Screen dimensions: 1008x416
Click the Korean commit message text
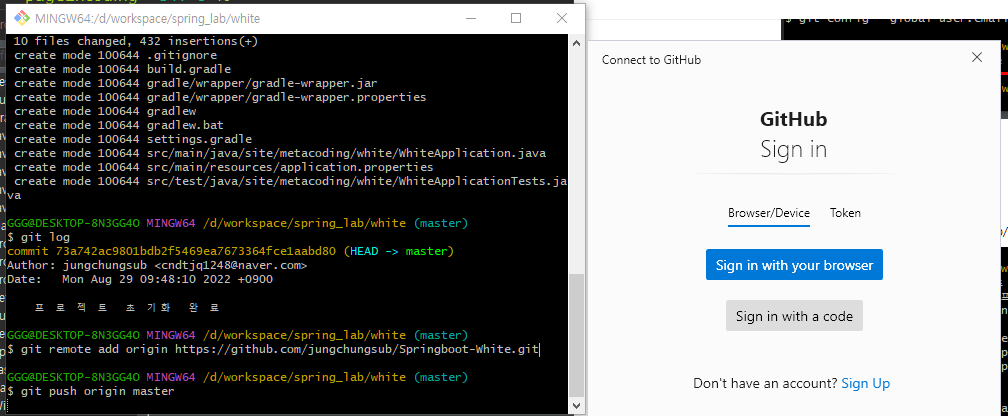click(127, 307)
